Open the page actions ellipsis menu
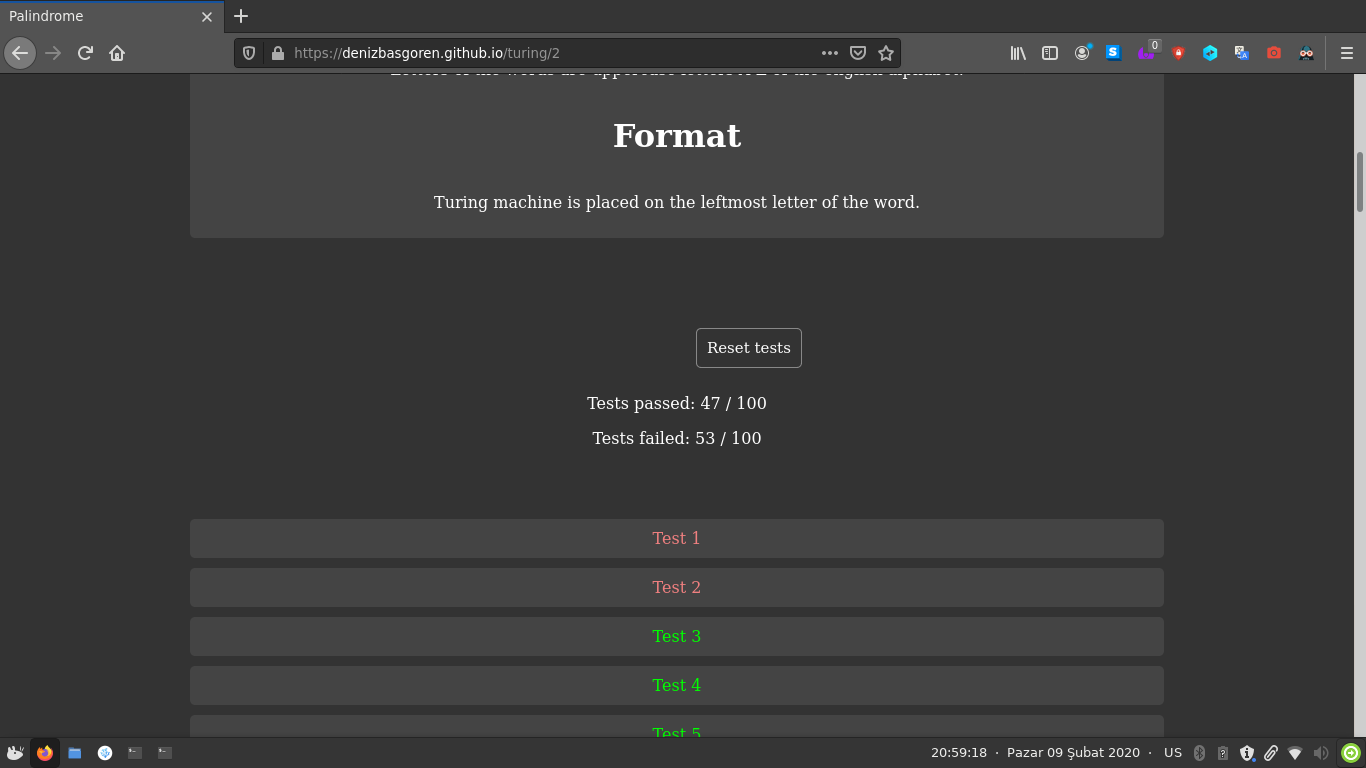This screenshot has width=1366, height=768. (829, 53)
